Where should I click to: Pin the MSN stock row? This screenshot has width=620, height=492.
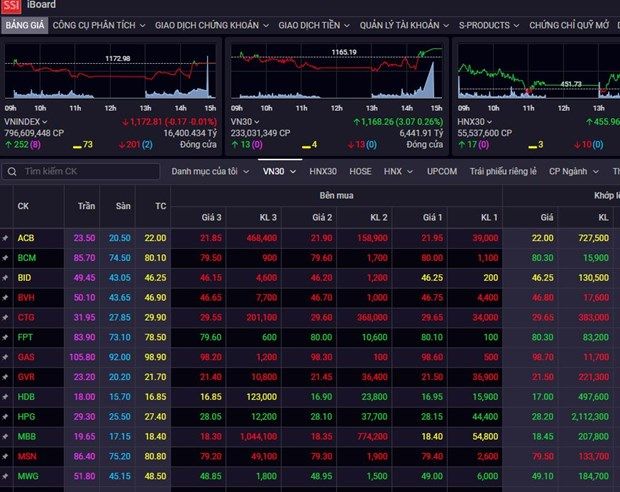tap(5, 456)
